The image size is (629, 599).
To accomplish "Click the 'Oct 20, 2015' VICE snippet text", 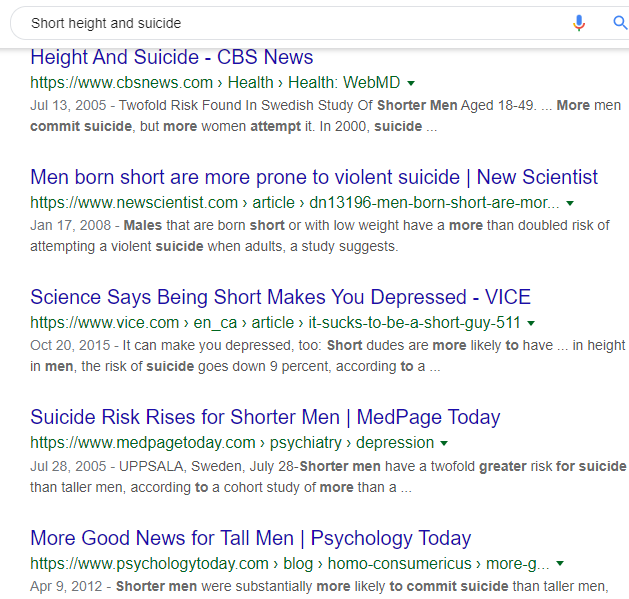I will tap(328, 356).
